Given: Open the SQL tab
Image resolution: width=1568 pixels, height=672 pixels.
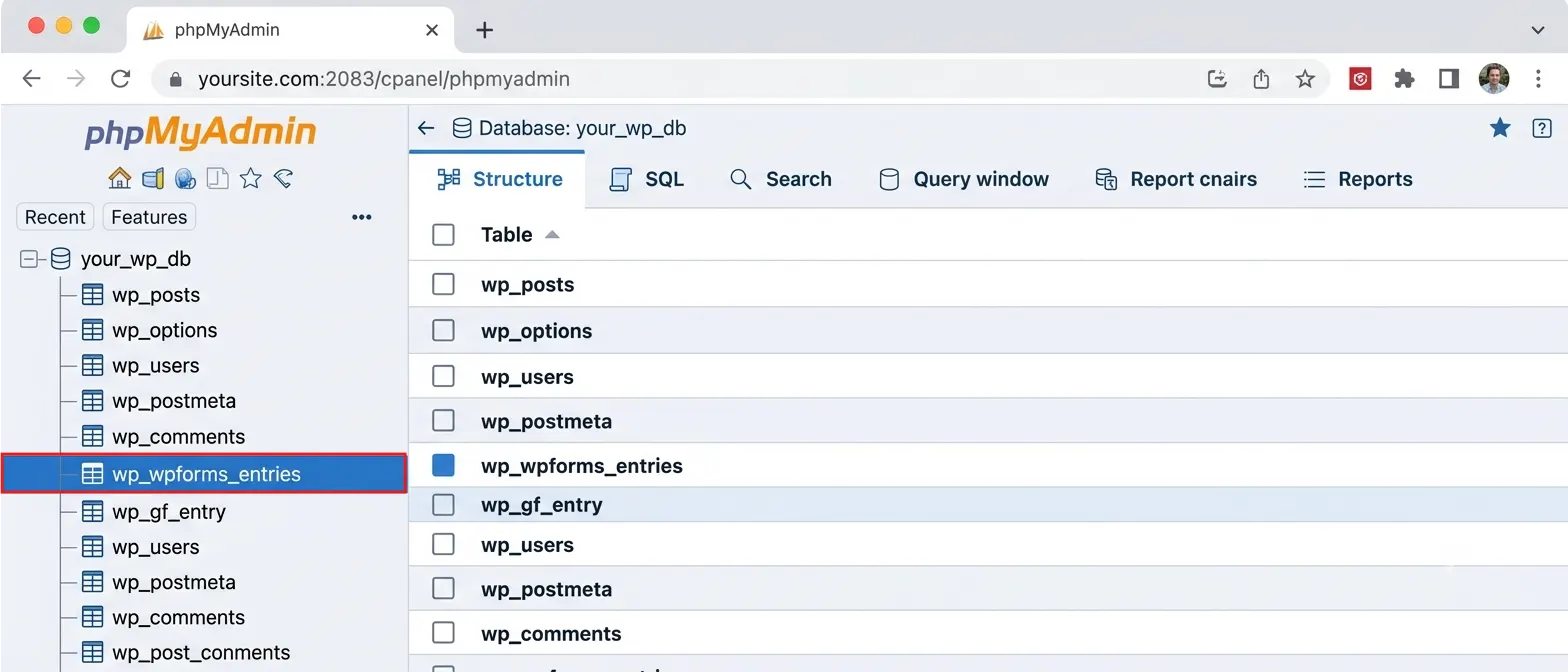Looking at the screenshot, I should point(646,179).
